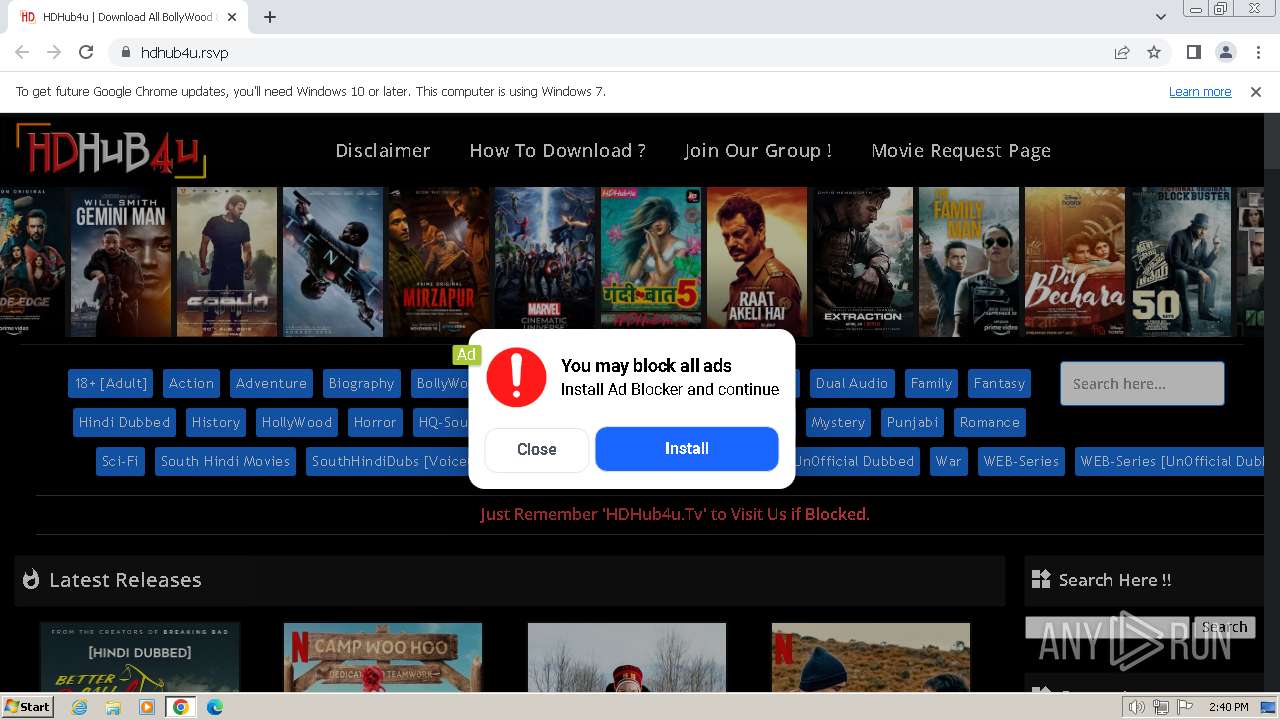The image size is (1280, 720).
Task: Click the Extraction movie poster
Action: point(863,262)
